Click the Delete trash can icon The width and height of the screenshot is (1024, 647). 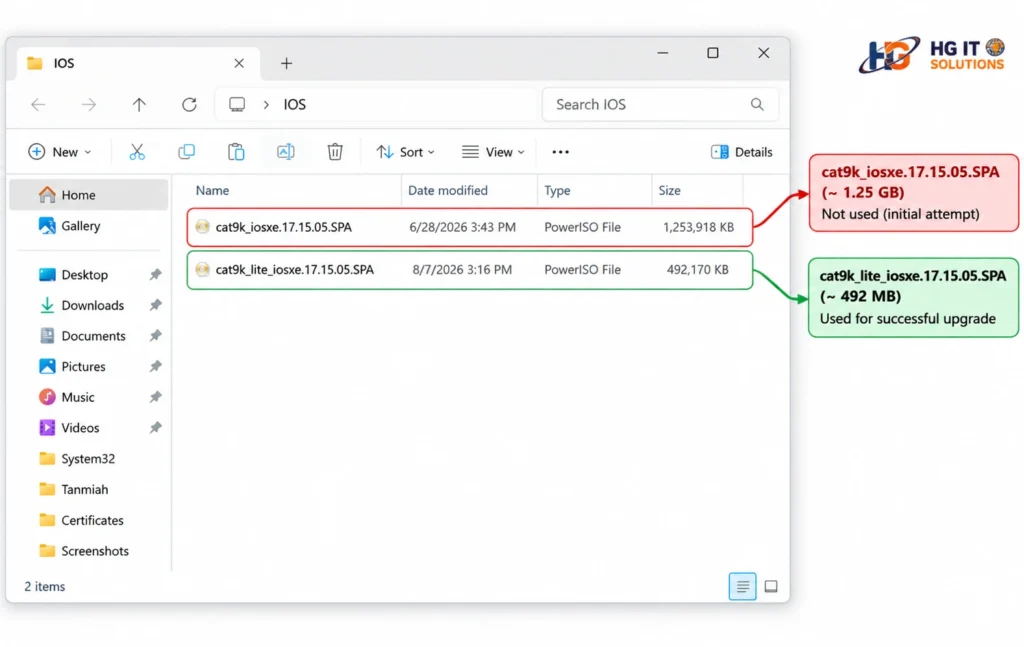pyautogui.click(x=335, y=152)
